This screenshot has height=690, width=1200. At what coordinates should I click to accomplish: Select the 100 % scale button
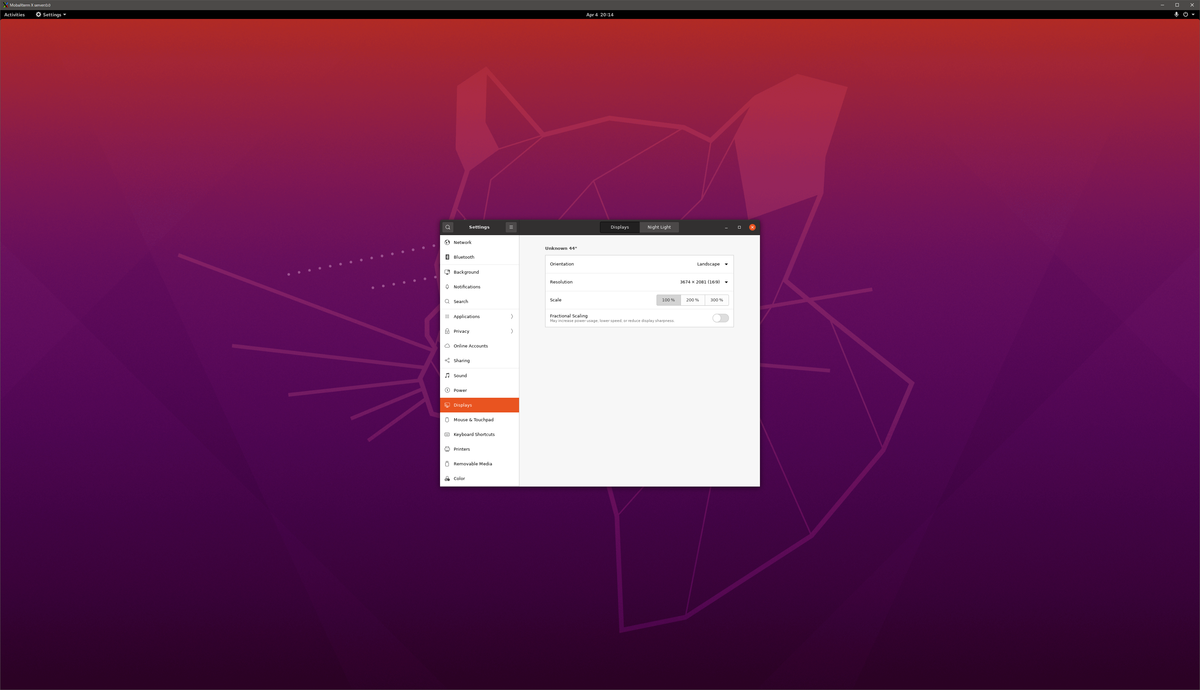668,299
